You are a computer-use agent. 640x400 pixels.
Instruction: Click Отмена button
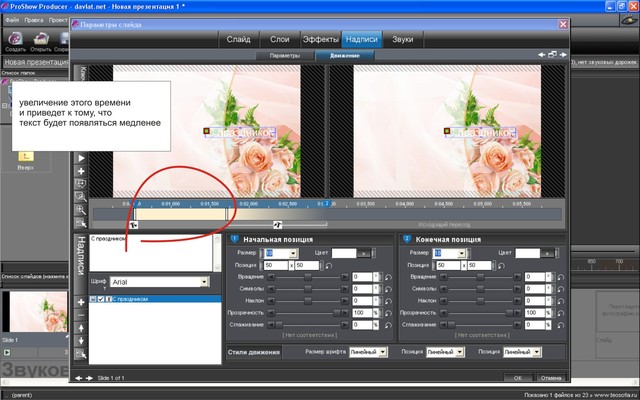click(x=551, y=378)
